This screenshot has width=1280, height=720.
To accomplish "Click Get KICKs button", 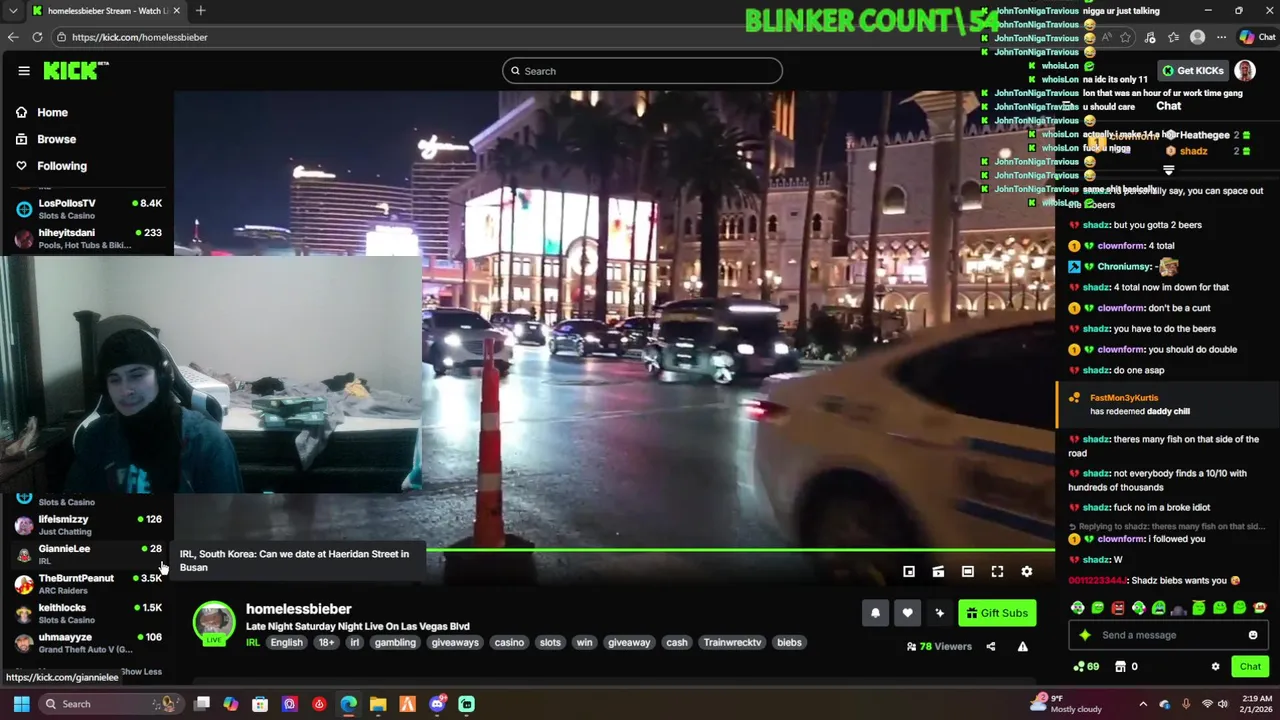I will (1193, 71).
